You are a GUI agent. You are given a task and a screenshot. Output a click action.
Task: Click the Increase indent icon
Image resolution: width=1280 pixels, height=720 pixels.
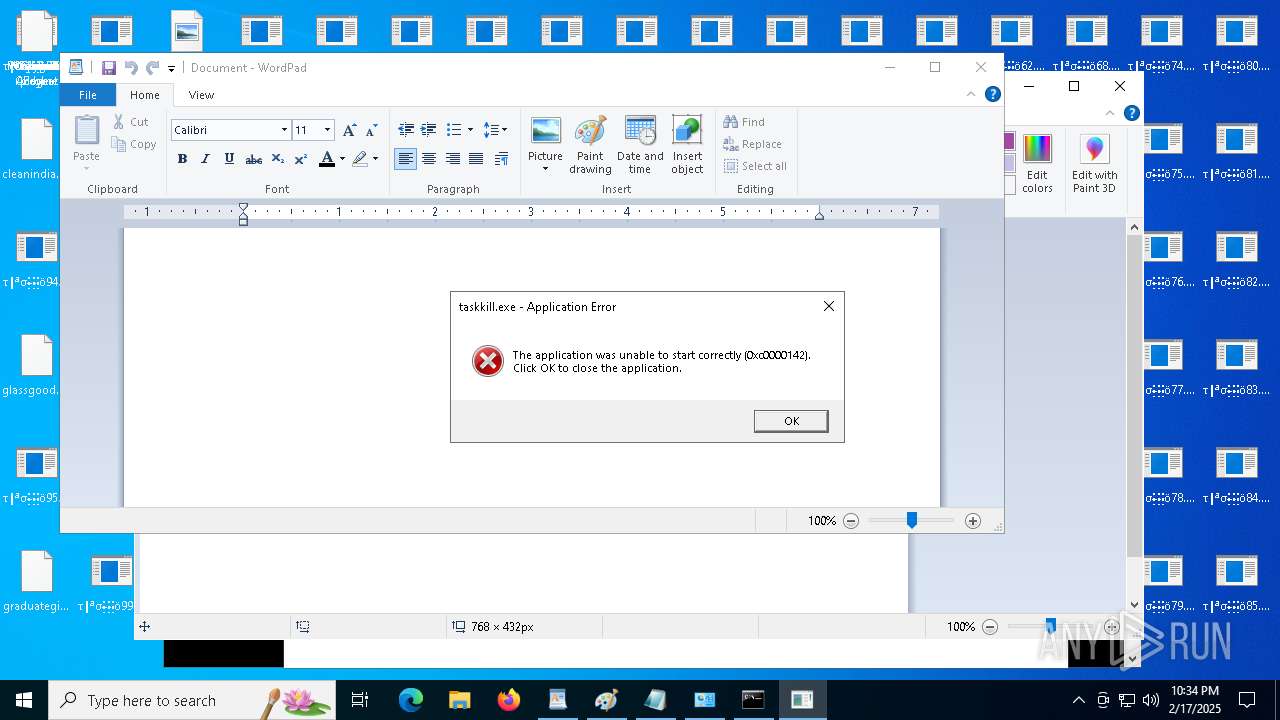428,130
